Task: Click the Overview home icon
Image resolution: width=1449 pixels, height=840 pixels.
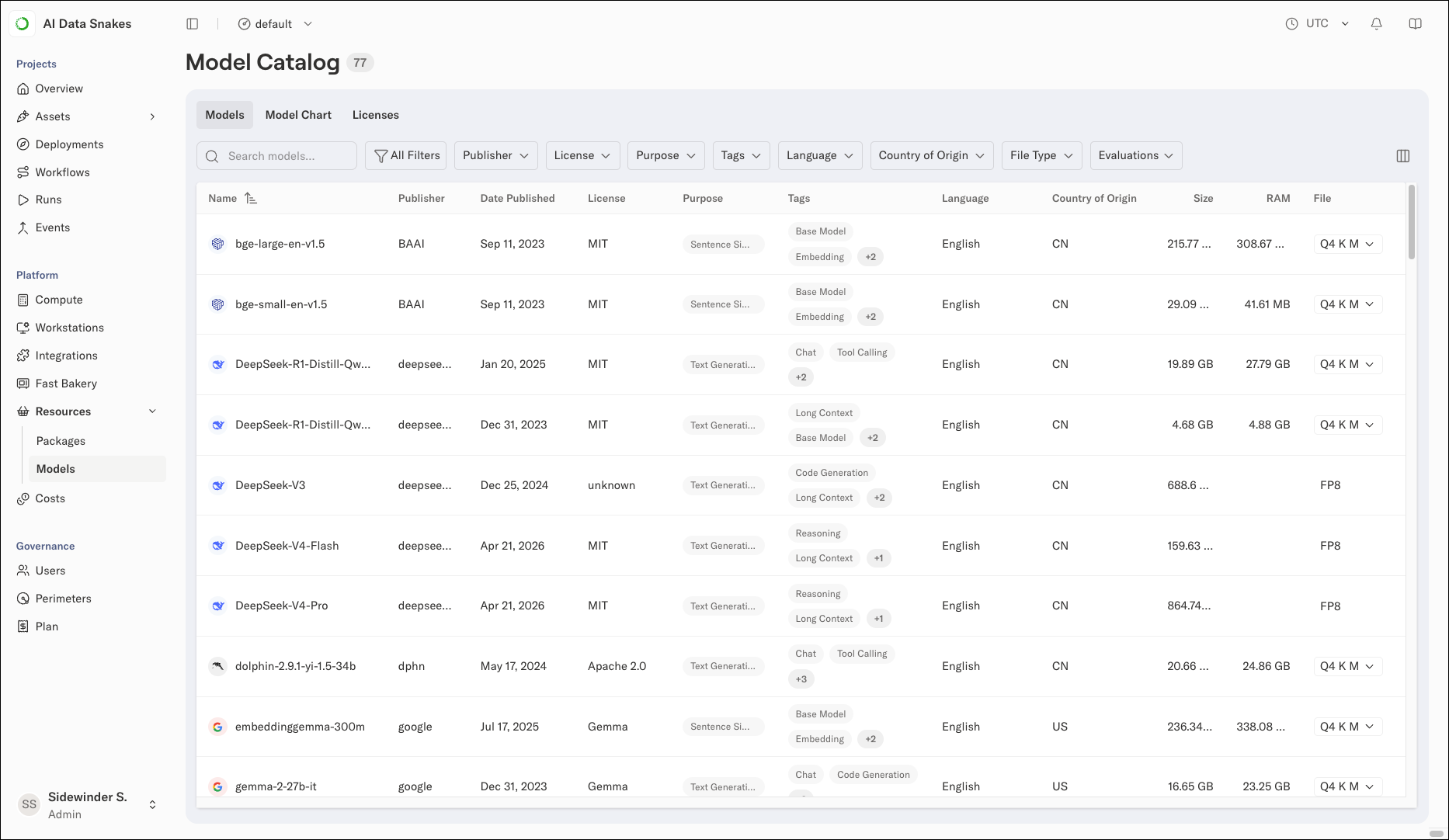Action: click(x=23, y=89)
